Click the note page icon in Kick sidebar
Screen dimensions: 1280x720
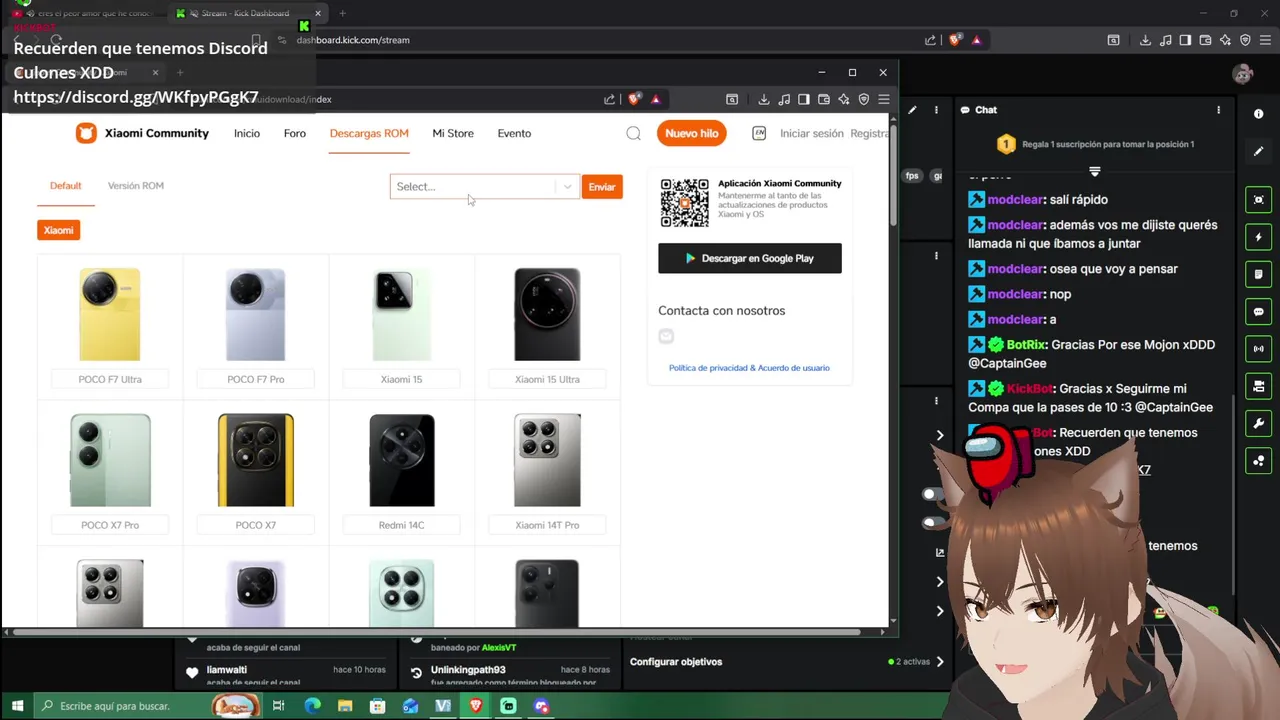1258,274
